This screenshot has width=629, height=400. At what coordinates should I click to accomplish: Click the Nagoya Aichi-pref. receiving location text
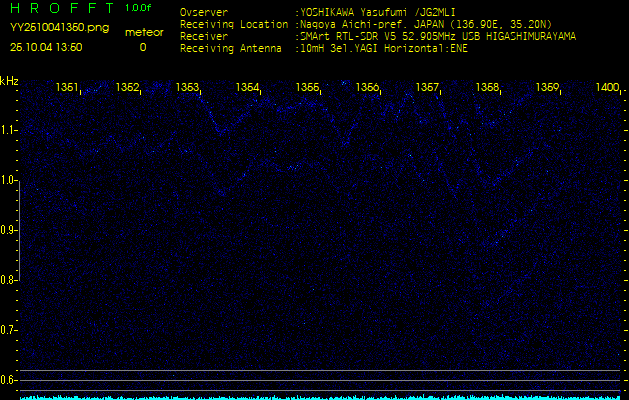[x=420, y=24]
